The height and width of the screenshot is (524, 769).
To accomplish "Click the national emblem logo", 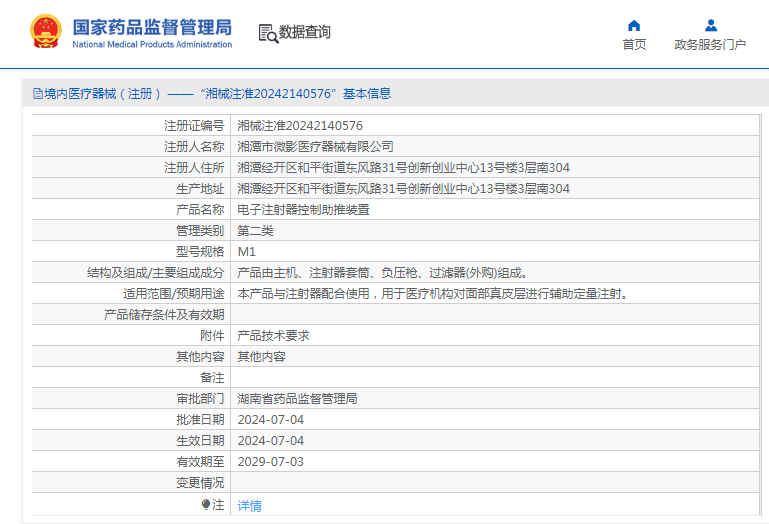I will tap(46, 31).
